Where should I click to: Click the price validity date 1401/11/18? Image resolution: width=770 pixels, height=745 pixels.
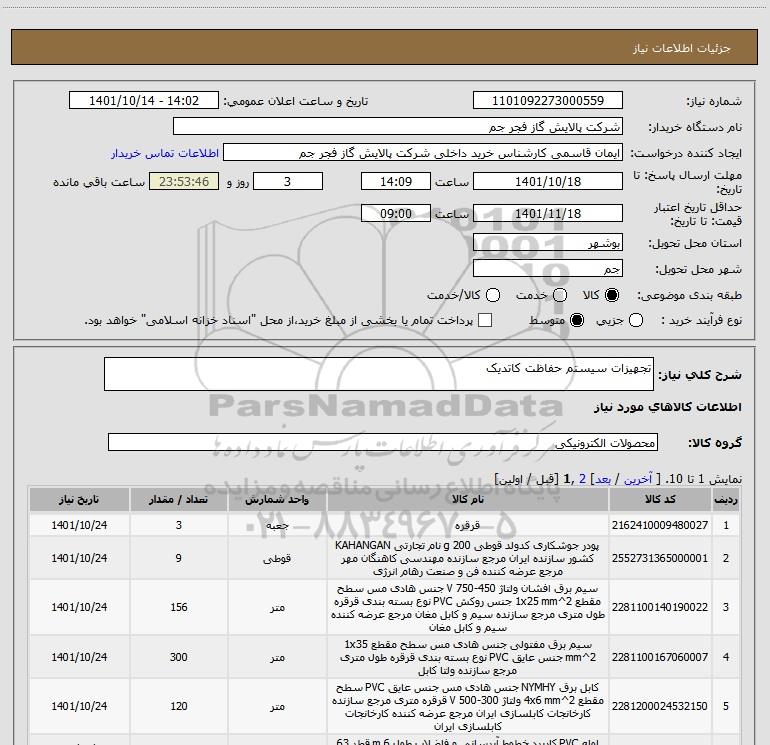[x=548, y=213]
